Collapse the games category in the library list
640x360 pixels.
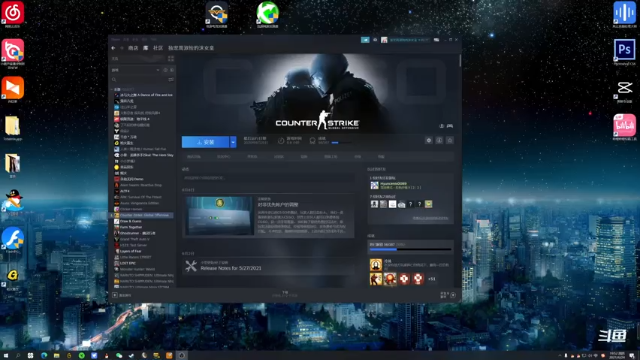click(112, 89)
